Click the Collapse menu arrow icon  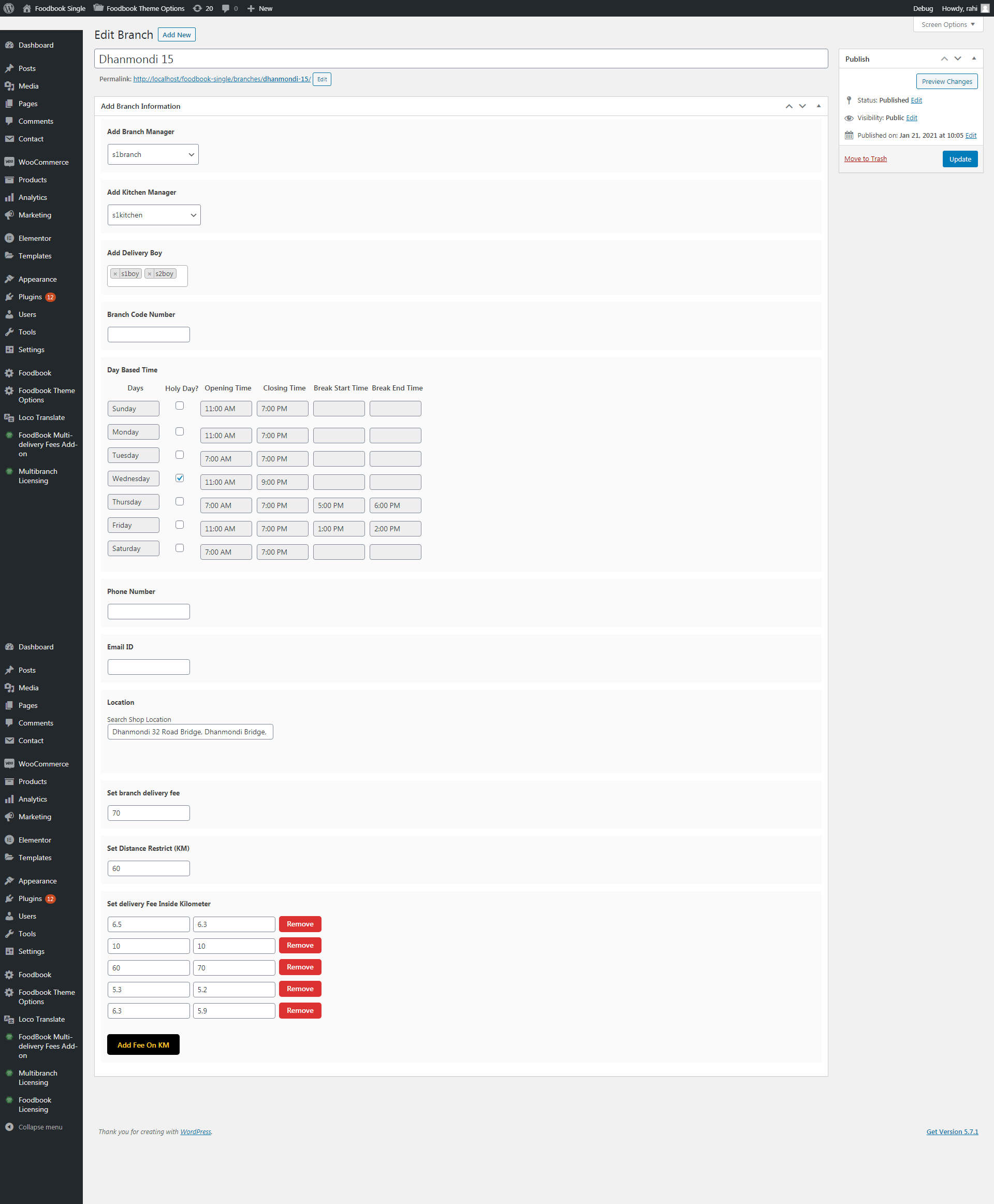9,1127
